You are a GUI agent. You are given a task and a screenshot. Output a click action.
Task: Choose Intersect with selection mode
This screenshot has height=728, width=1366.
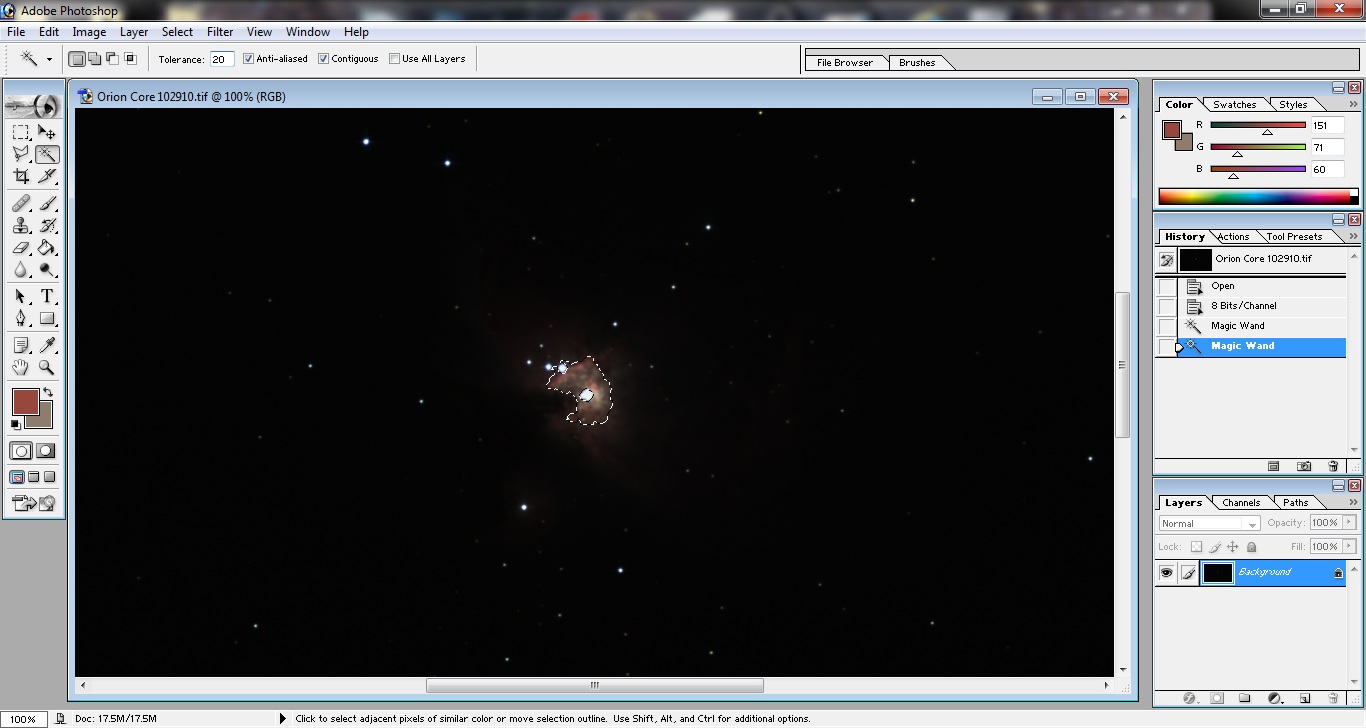130,59
